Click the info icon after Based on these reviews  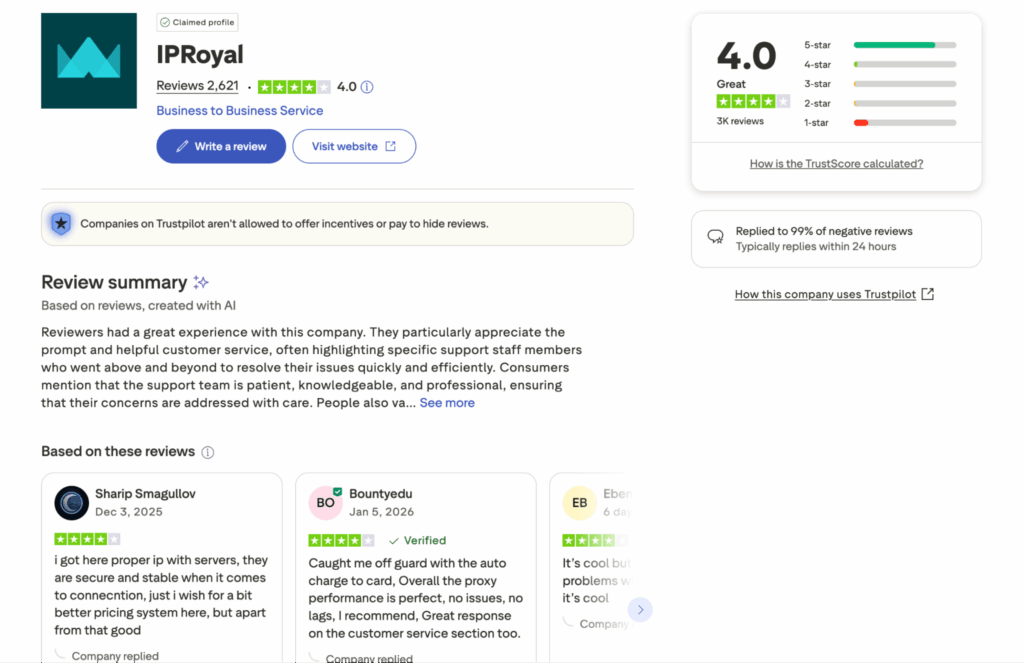(207, 452)
